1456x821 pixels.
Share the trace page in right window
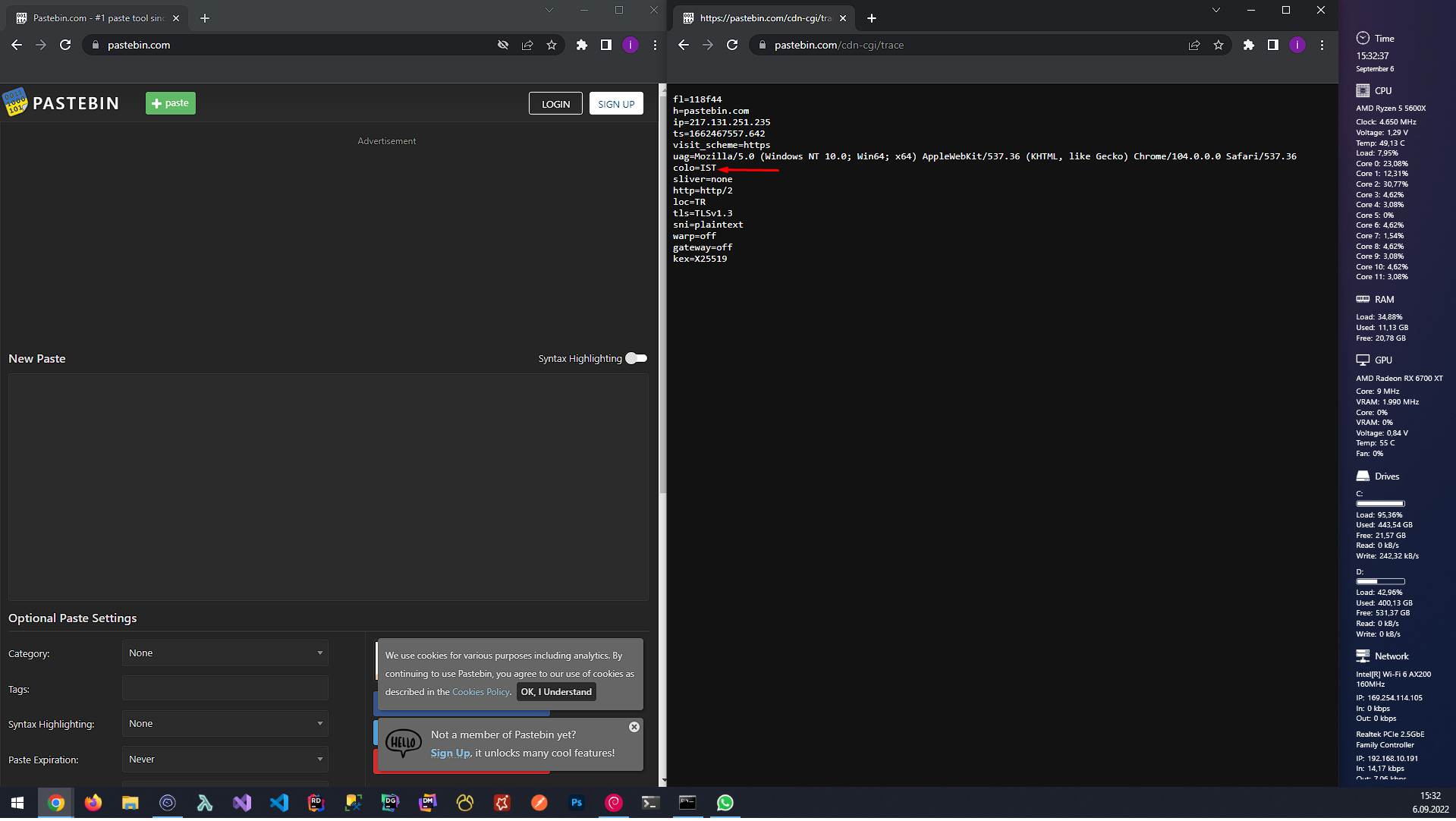(x=1194, y=45)
